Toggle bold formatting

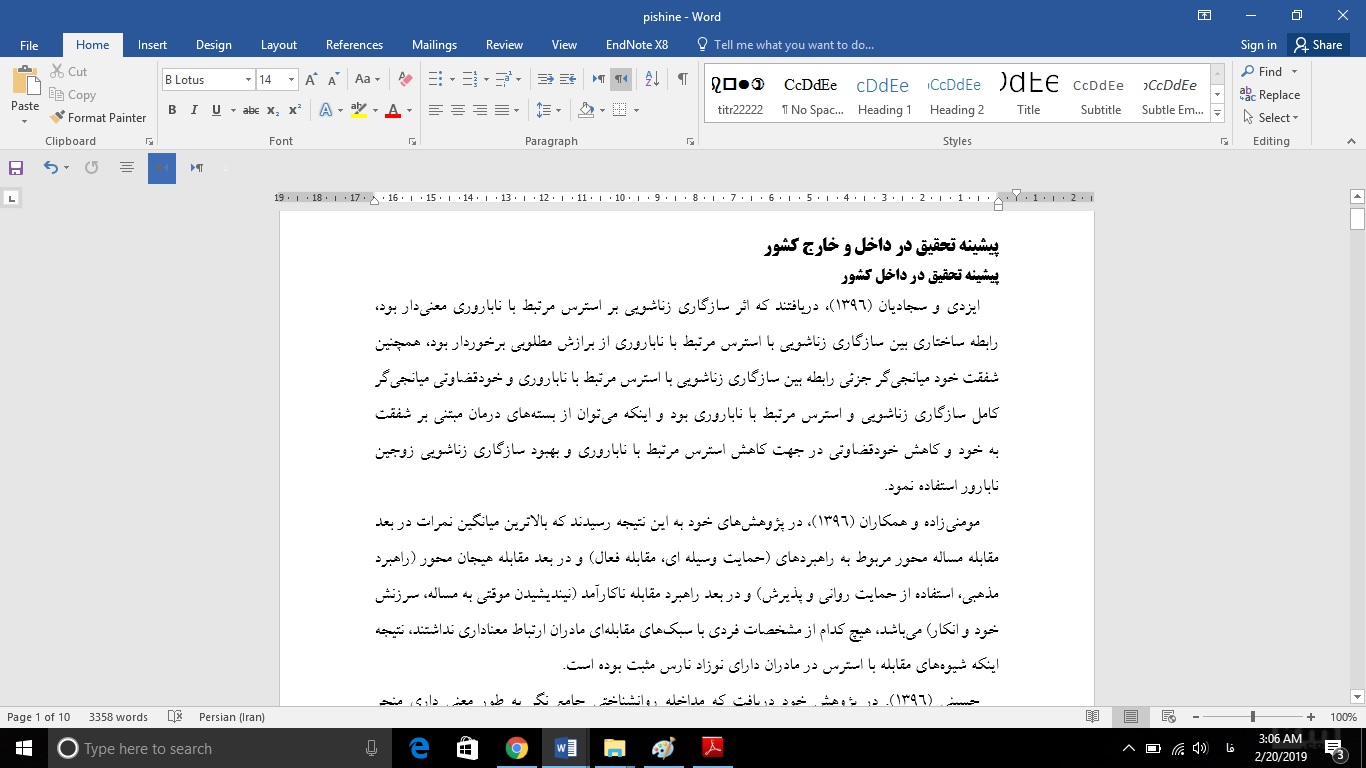(172, 110)
